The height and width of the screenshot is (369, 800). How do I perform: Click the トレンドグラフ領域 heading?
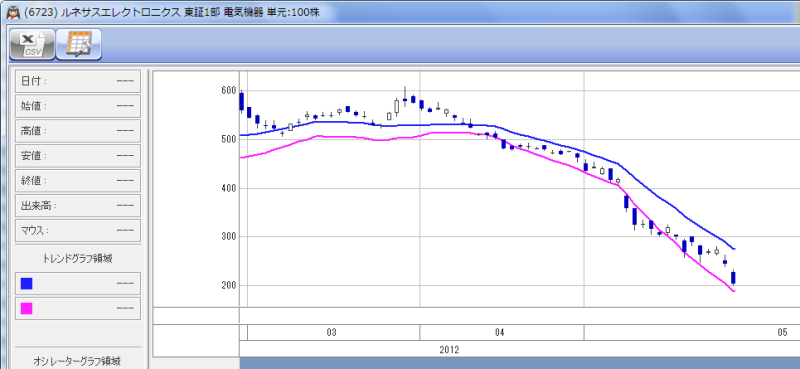(x=78, y=259)
